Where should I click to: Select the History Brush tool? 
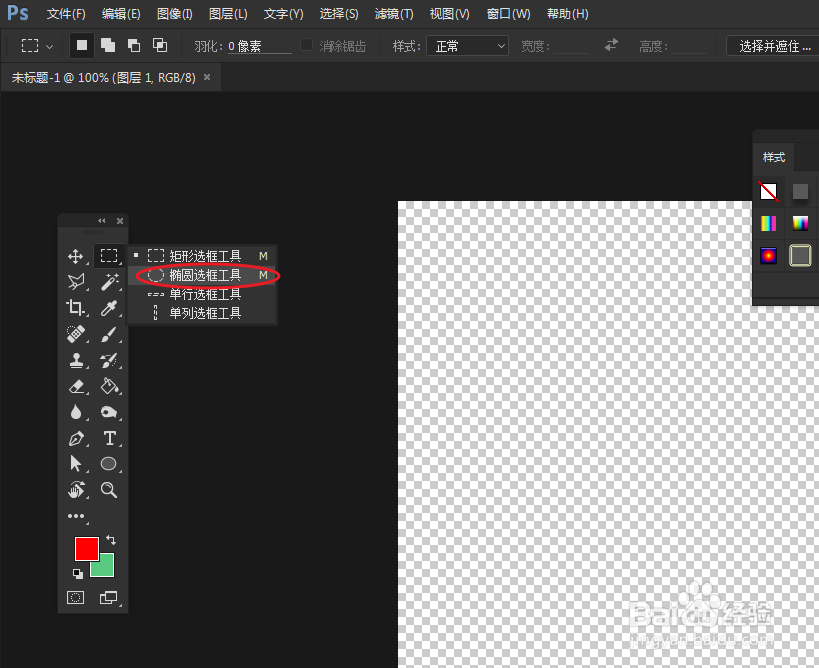click(x=109, y=360)
